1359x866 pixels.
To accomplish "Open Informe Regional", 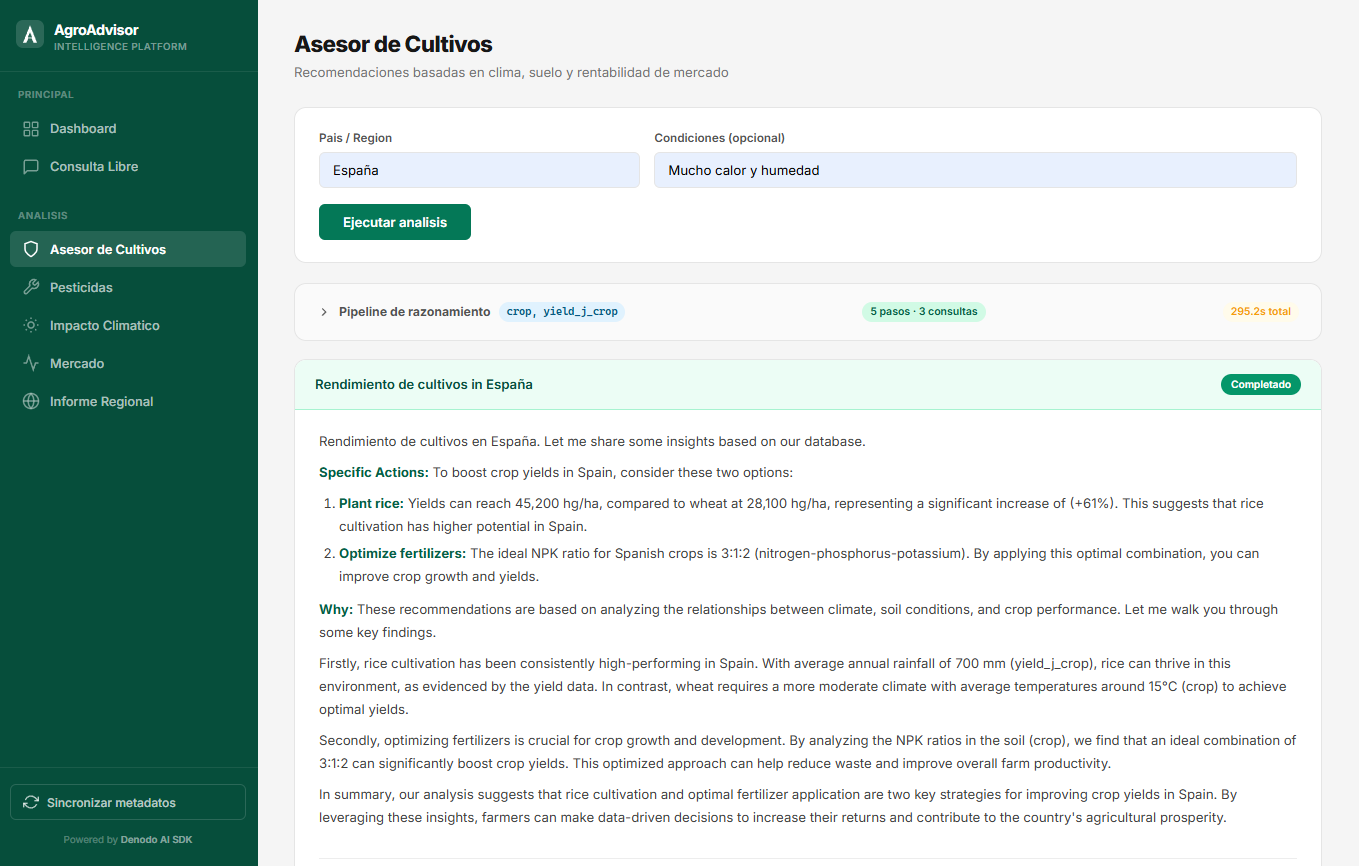I will (128, 402).
